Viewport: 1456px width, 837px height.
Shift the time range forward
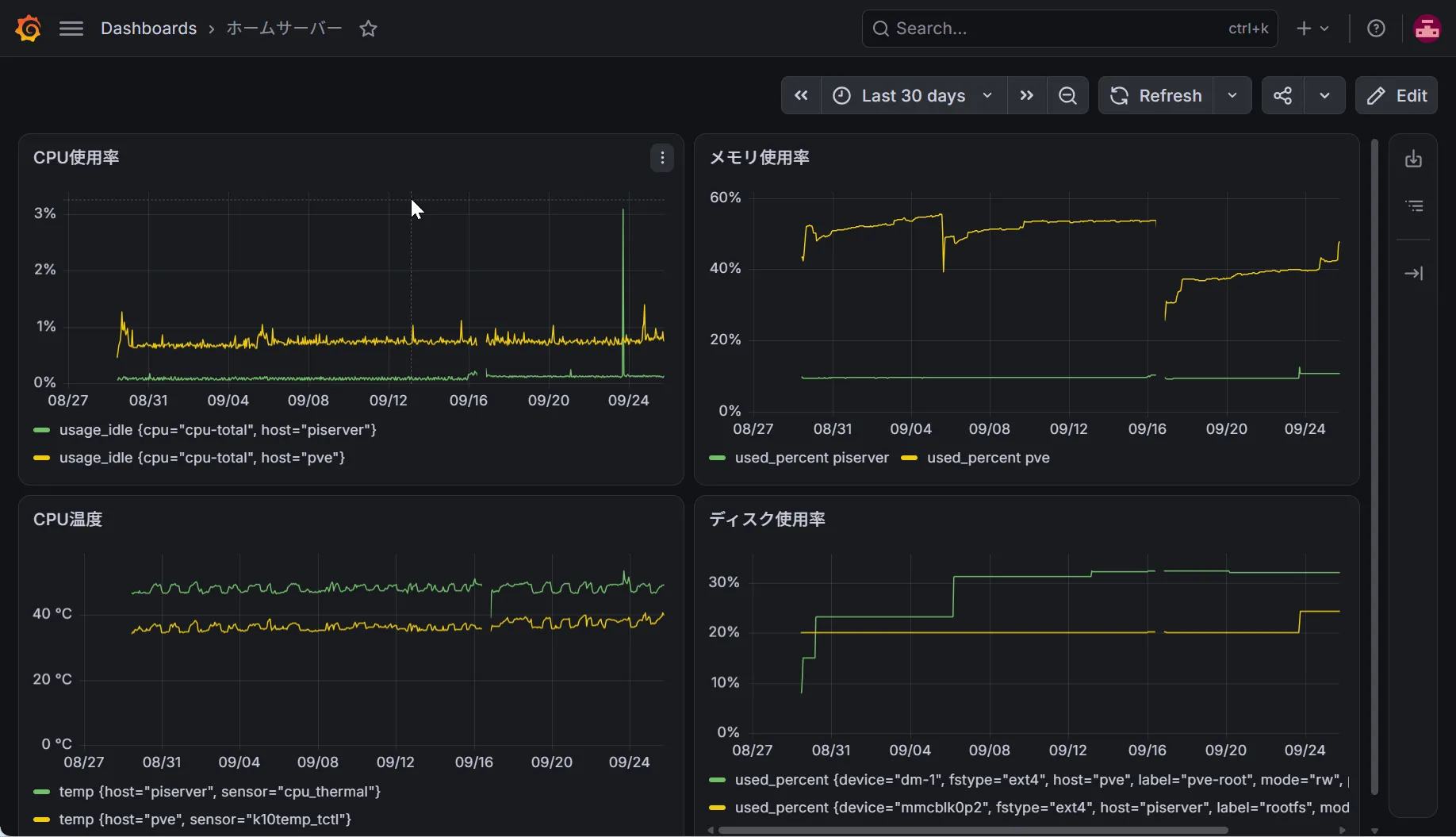[x=1027, y=95]
